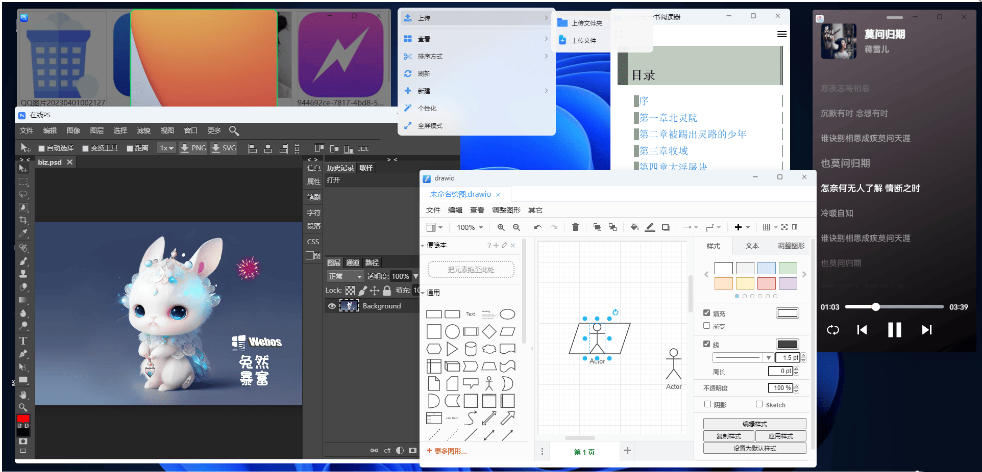Toggle the lock-all padlock icon in the layers panel
Image resolution: width=982 pixels, height=472 pixels.
(387, 290)
